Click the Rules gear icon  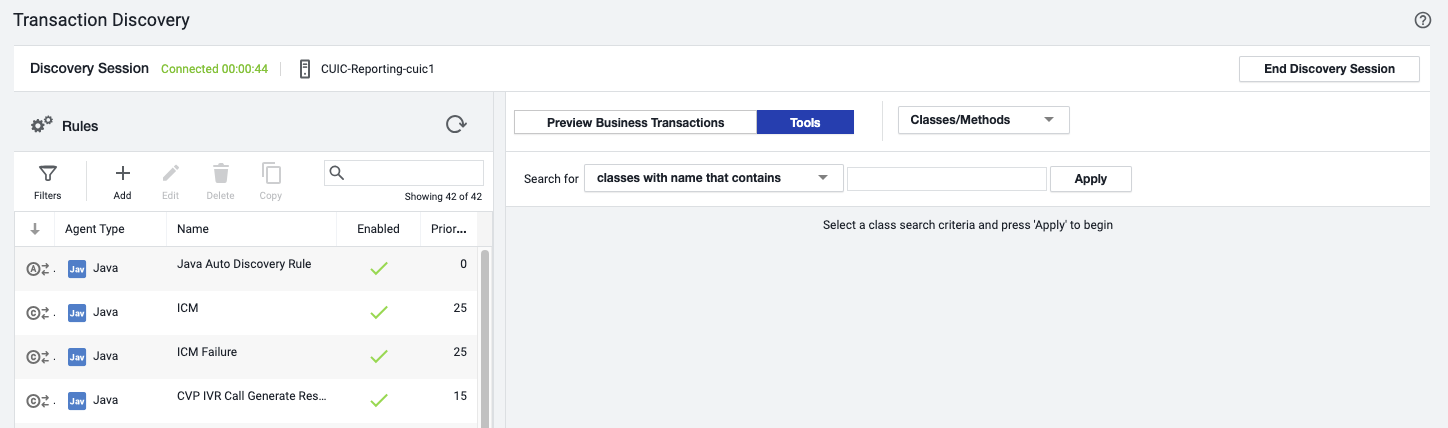pos(42,125)
